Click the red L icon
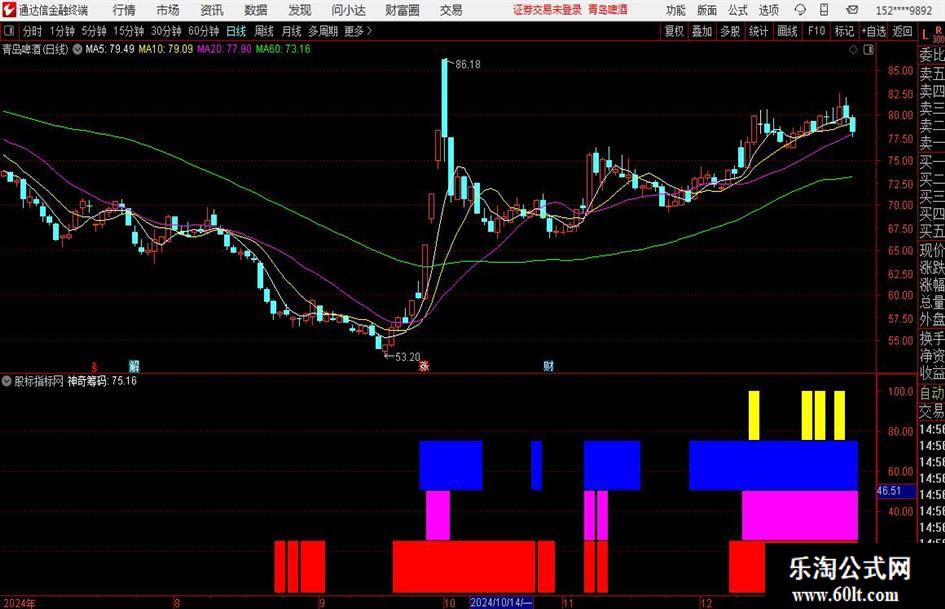 (925, 35)
